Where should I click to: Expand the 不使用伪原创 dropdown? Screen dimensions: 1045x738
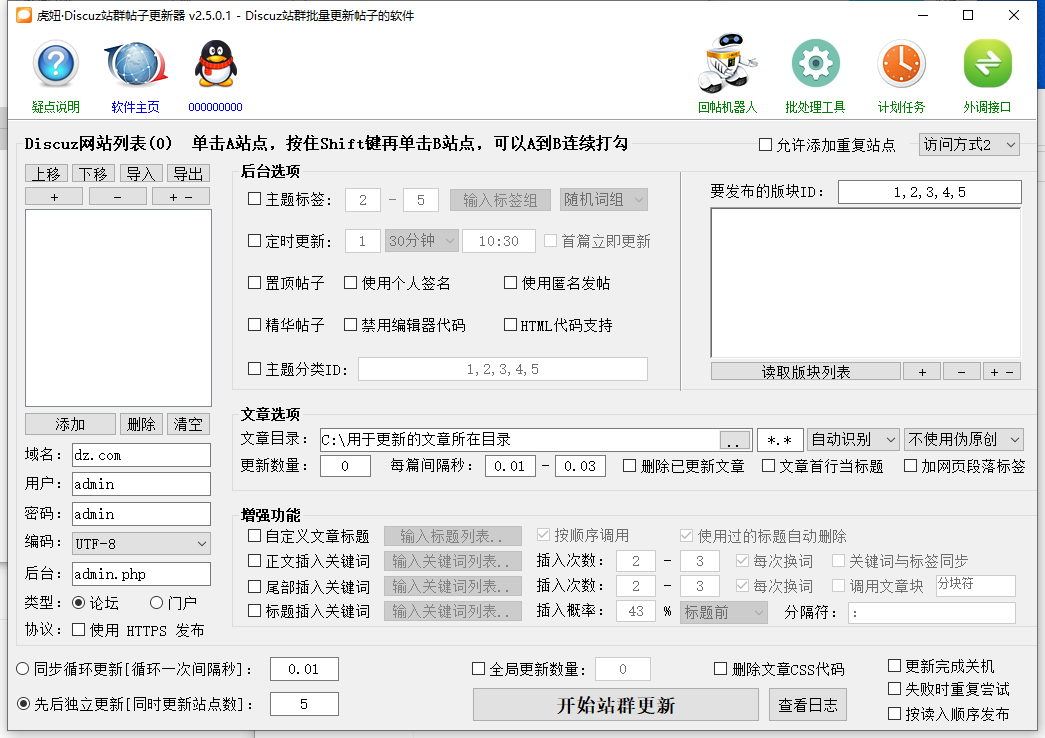point(964,439)
